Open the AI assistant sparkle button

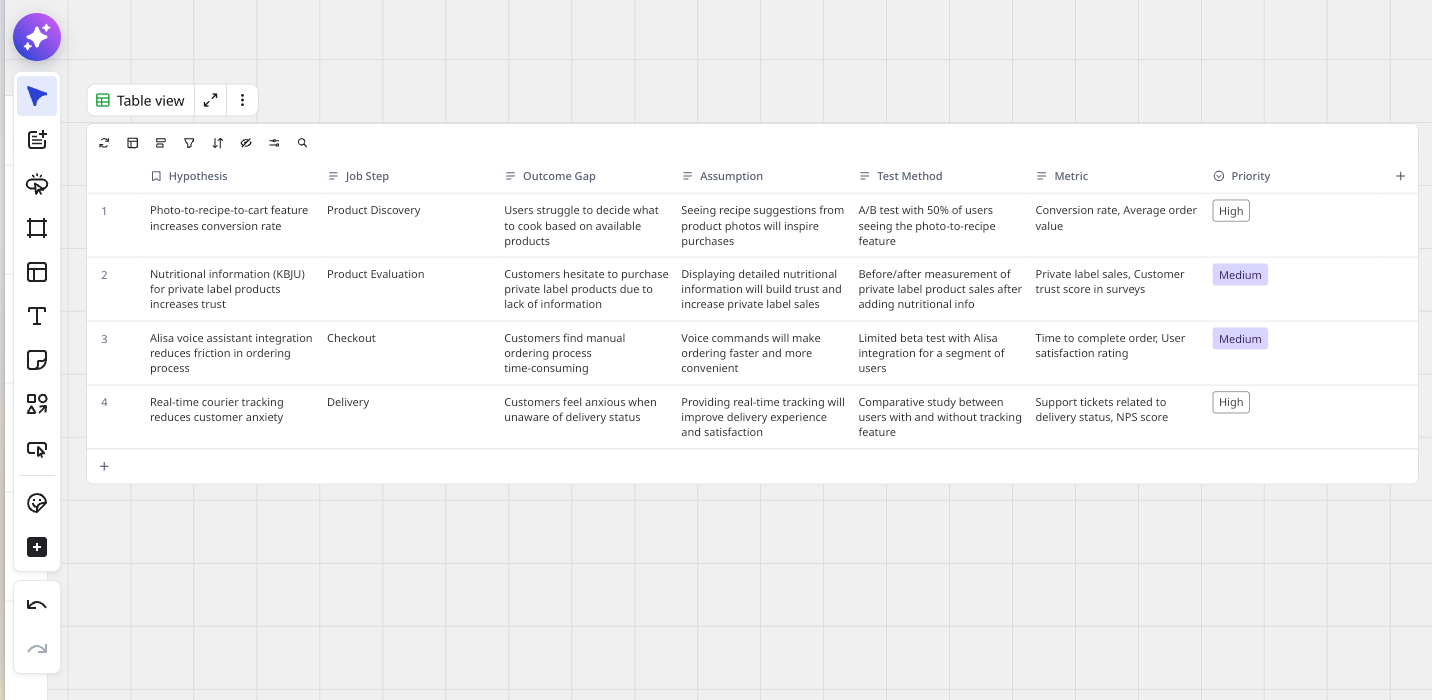(x=37, y=38)
